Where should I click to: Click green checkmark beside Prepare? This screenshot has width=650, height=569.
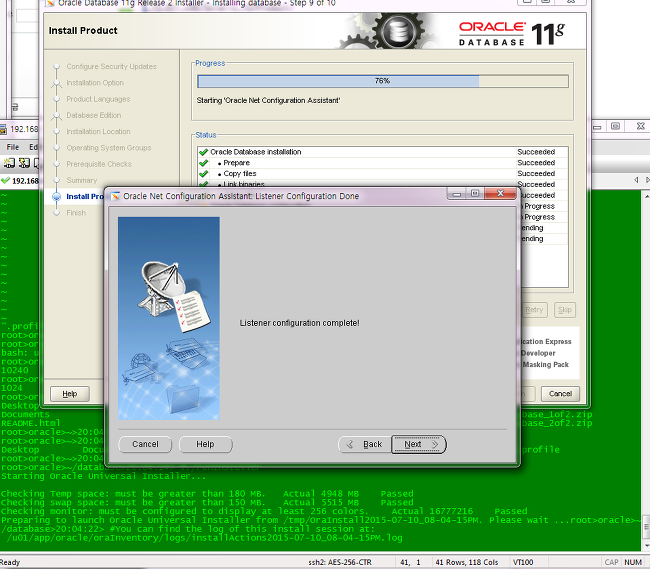click(x=203, y=163)
